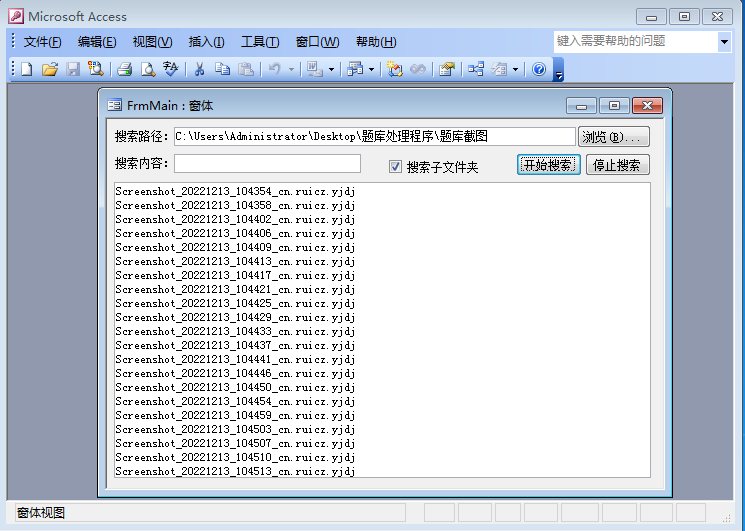745x531 pixels.
Task: Open the 文件(F) menu
Action: click(42, 42)
